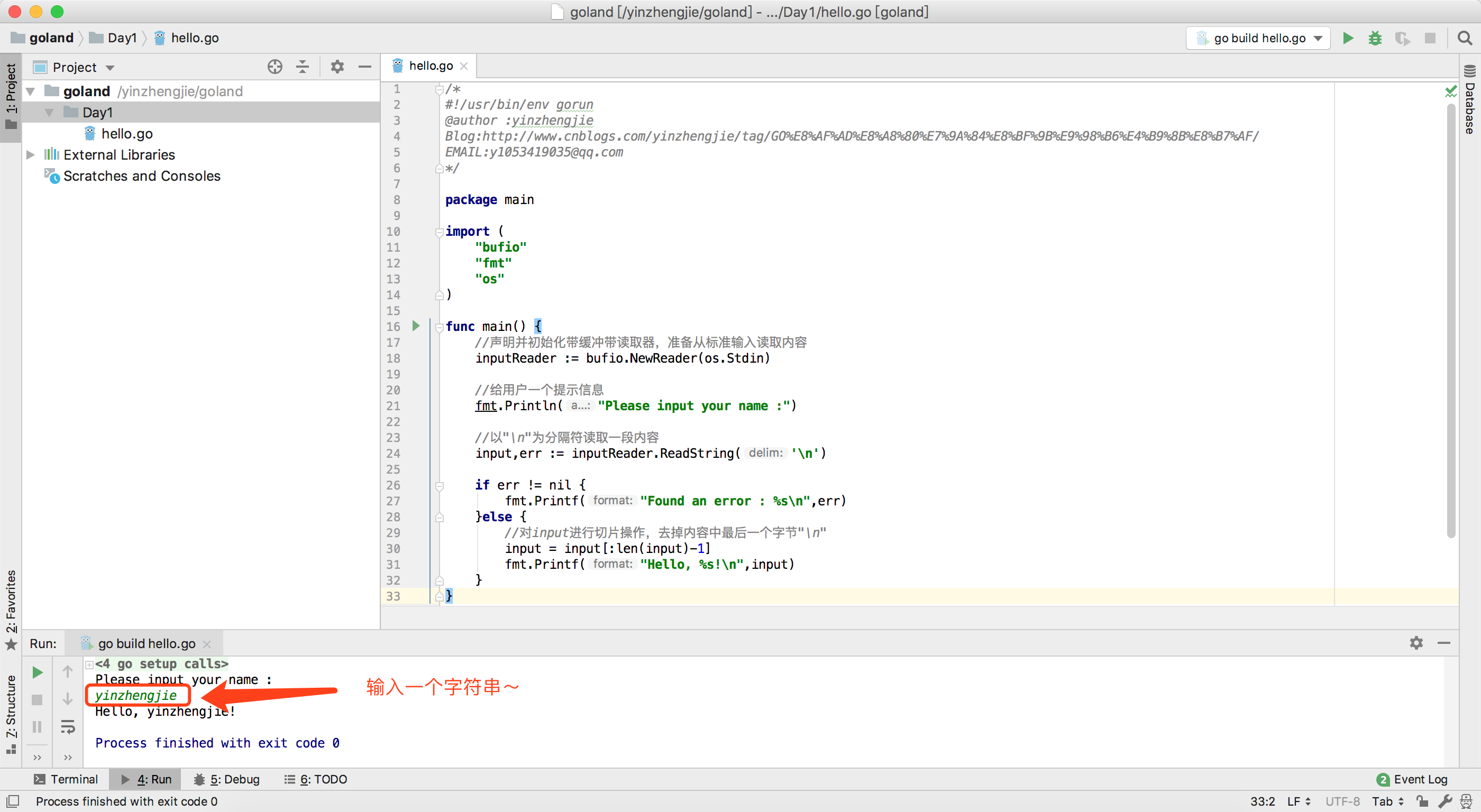Click the locate-file crosshair icon in the Project panel

[275, 67]
